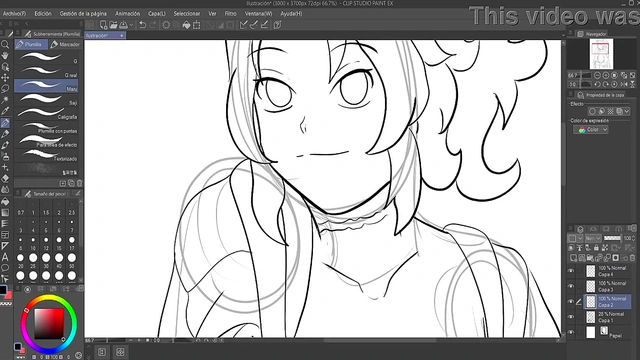Select the Lasso selection tool

coord(5,89)
